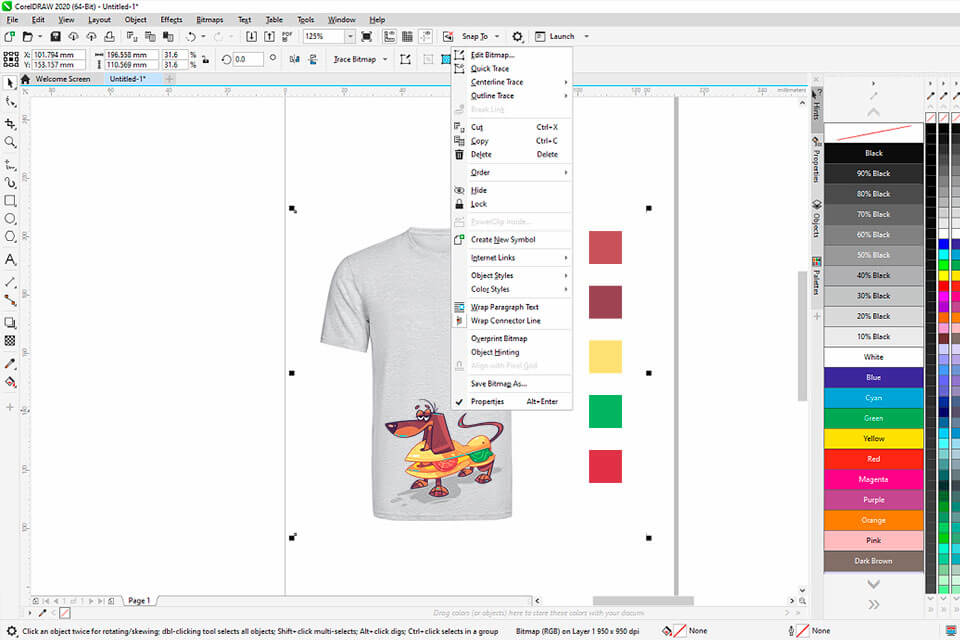The height and width of the screenshot is (640, 960).
Task: Select the Crop tool
Action: point(10,123)
